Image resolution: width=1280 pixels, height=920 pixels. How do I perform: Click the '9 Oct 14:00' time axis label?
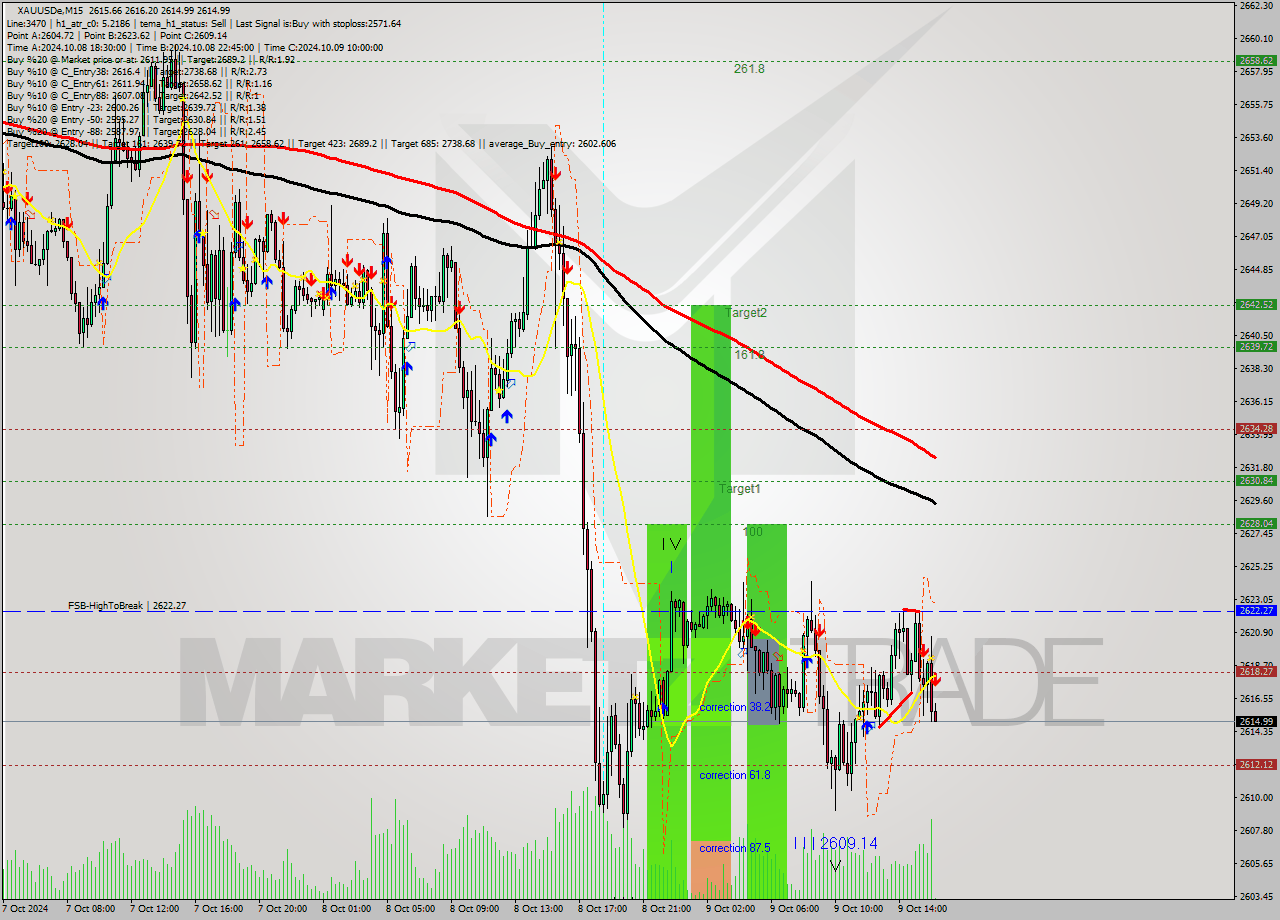point(923,909)
